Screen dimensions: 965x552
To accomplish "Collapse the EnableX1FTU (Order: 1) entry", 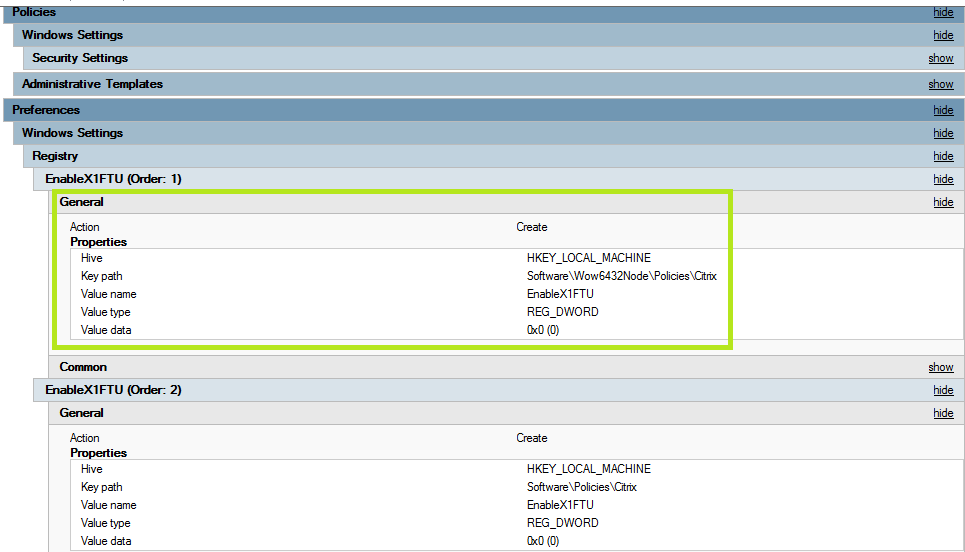I will [x=942, y=179].
